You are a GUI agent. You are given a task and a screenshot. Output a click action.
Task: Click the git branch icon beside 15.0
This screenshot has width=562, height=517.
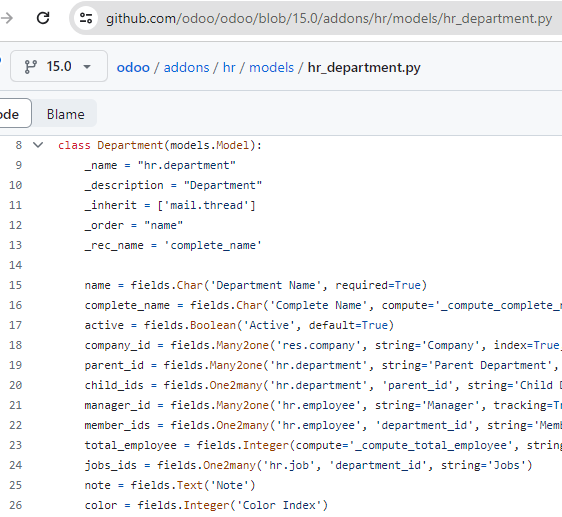(30, 67)
